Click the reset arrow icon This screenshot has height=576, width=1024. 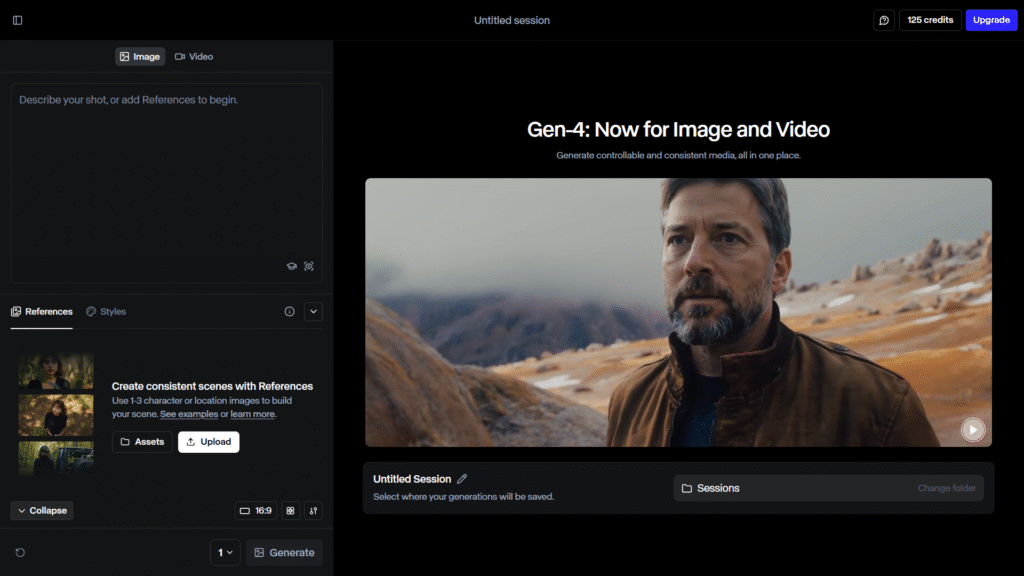click(20, 552)
